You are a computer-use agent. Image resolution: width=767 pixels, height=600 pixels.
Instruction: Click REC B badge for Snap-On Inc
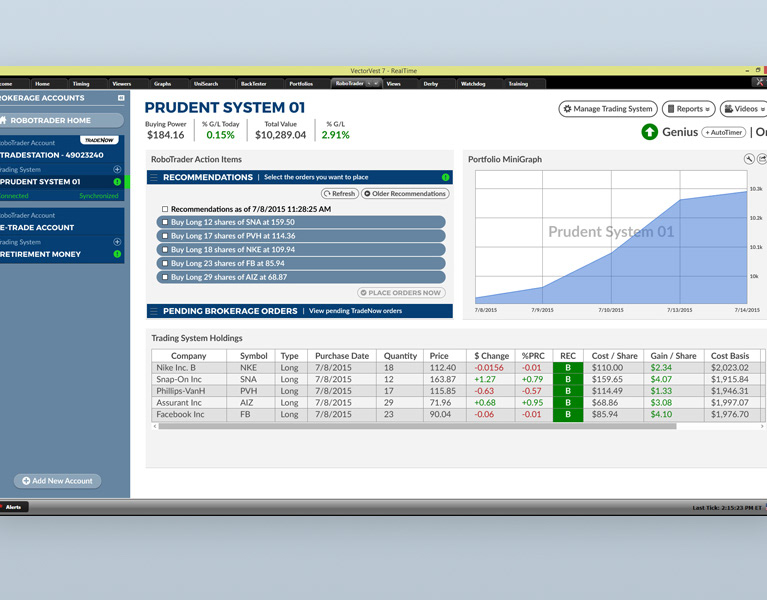tap(568, 379)
